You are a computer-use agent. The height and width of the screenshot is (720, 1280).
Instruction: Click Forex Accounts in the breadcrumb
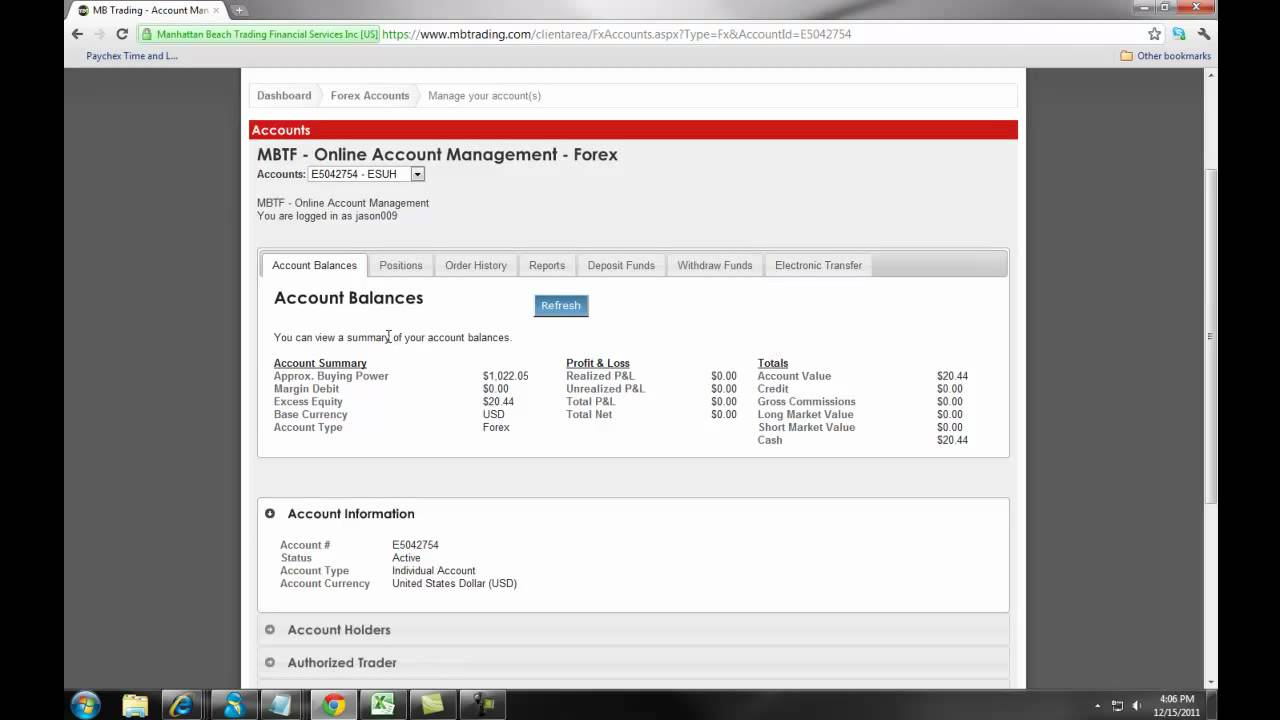point(370,96)
